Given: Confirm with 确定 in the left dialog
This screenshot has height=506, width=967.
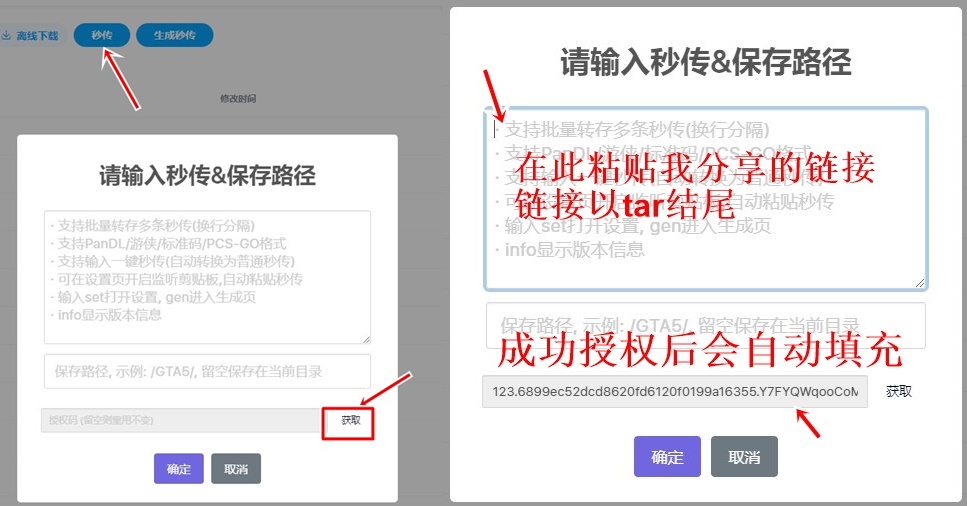Looking at the screenshot, I should (x=179, y=469).
